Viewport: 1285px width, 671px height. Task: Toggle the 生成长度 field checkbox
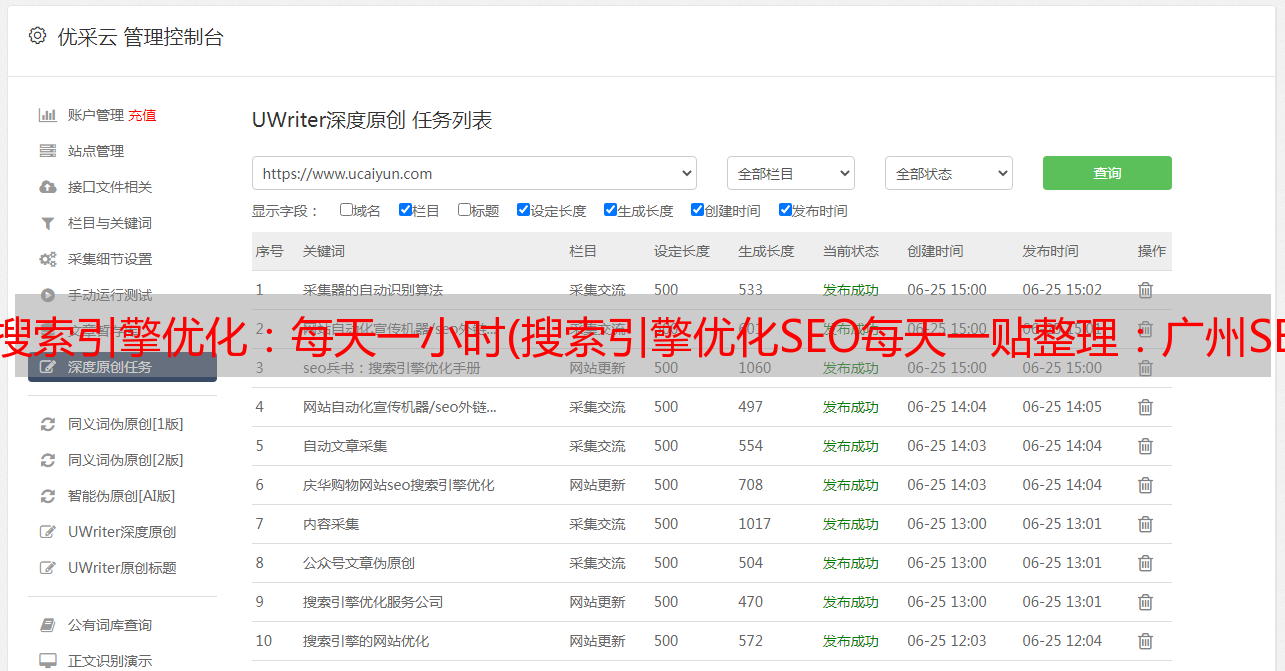coord(610,210)
